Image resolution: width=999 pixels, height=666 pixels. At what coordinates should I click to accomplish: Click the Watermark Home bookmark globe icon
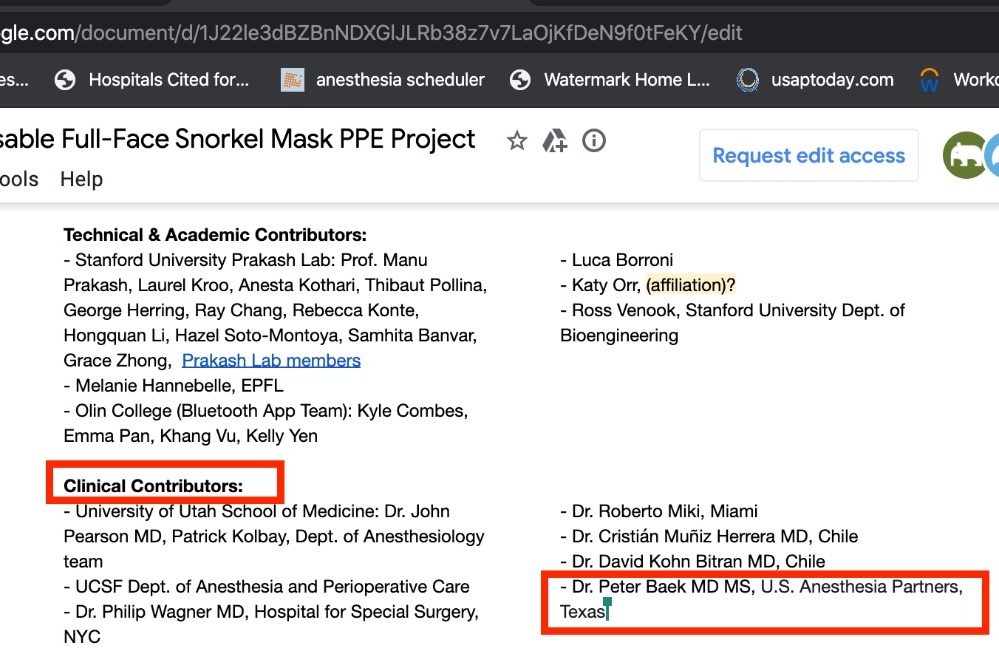pyautogui.click(x=520, y=80)
